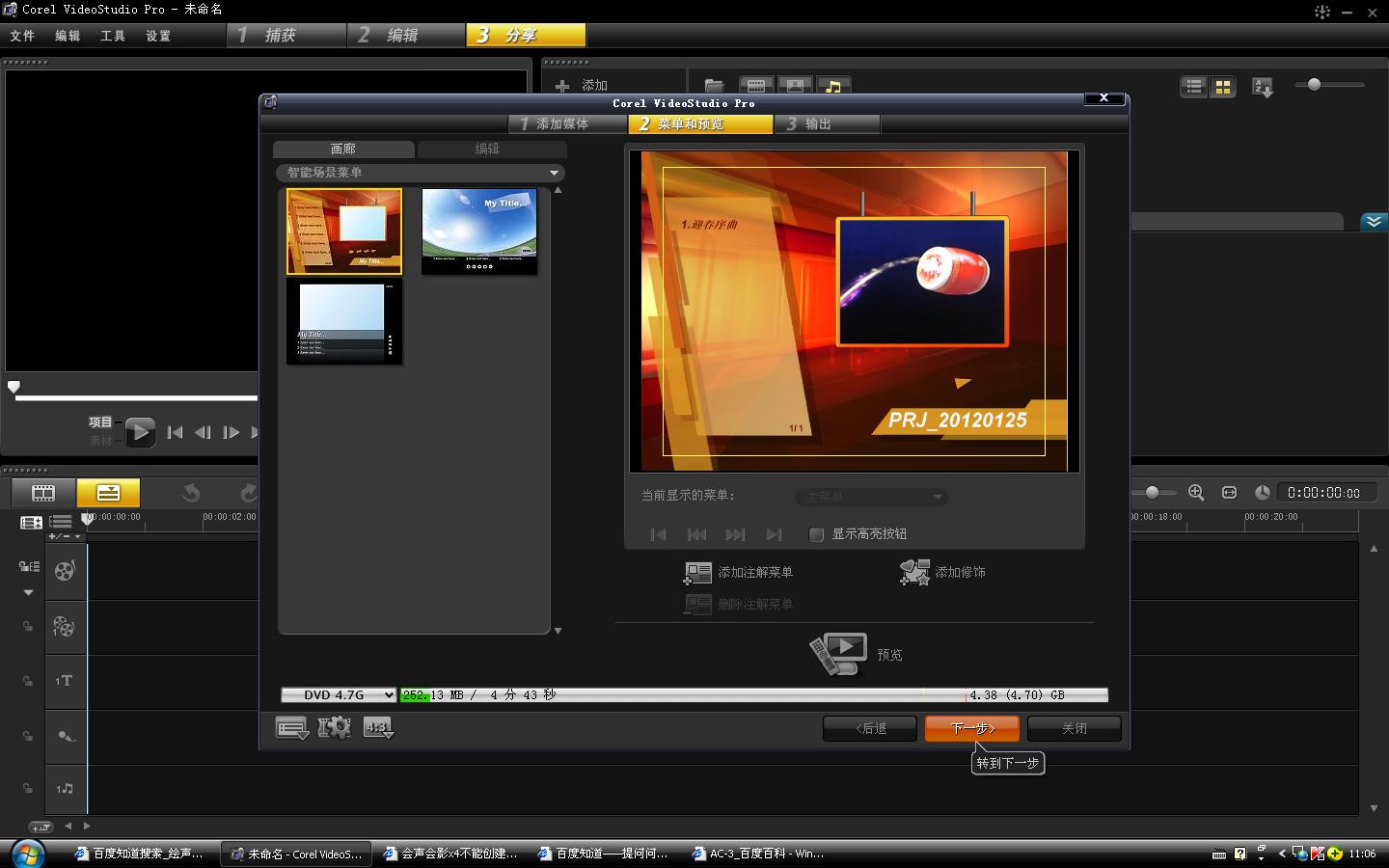The height and width of the screenshot is (868, 1389).
Task: Switch library to thumbnail view
Action: coord(1223,87)
